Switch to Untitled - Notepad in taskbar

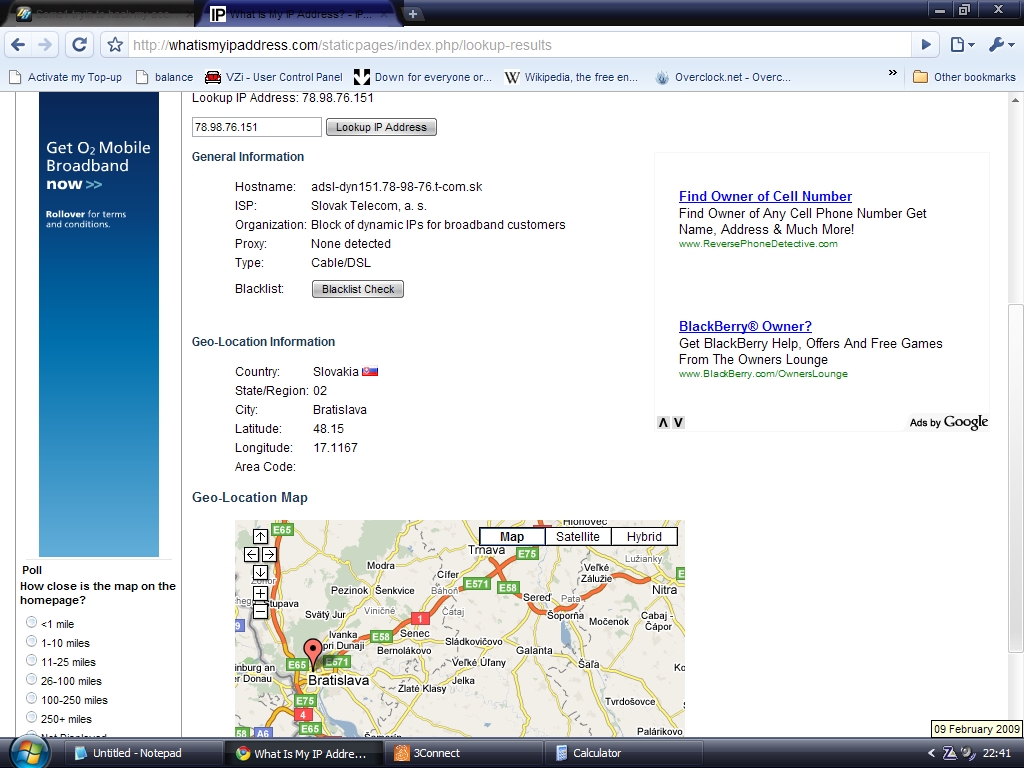coord(144,753)
